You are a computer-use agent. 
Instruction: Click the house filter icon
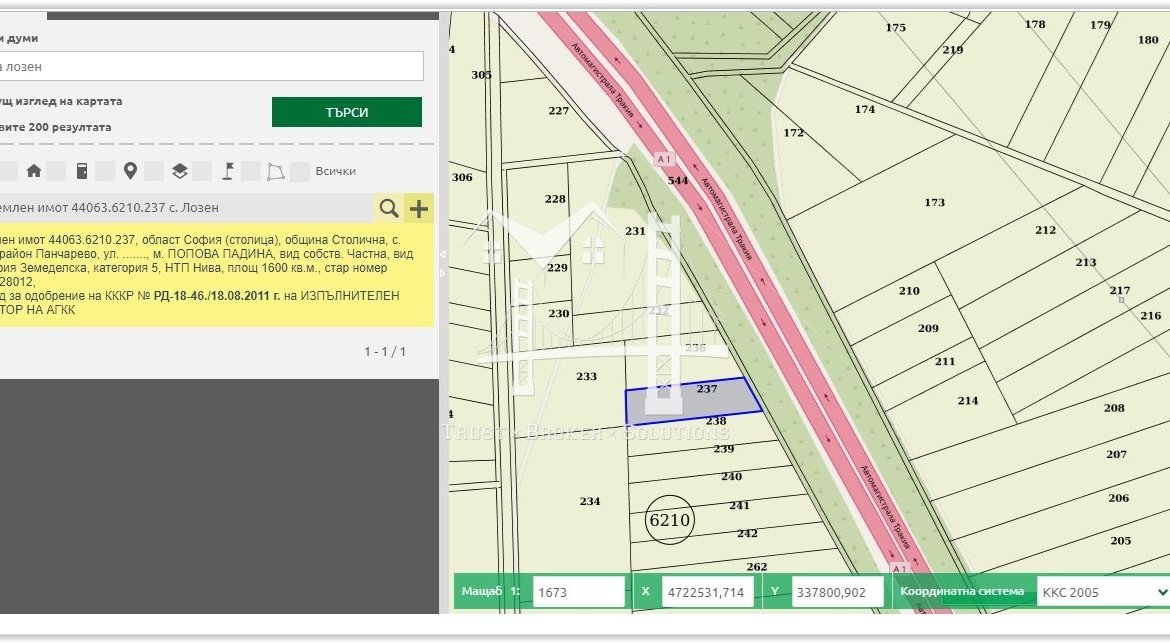pos(34,171)
